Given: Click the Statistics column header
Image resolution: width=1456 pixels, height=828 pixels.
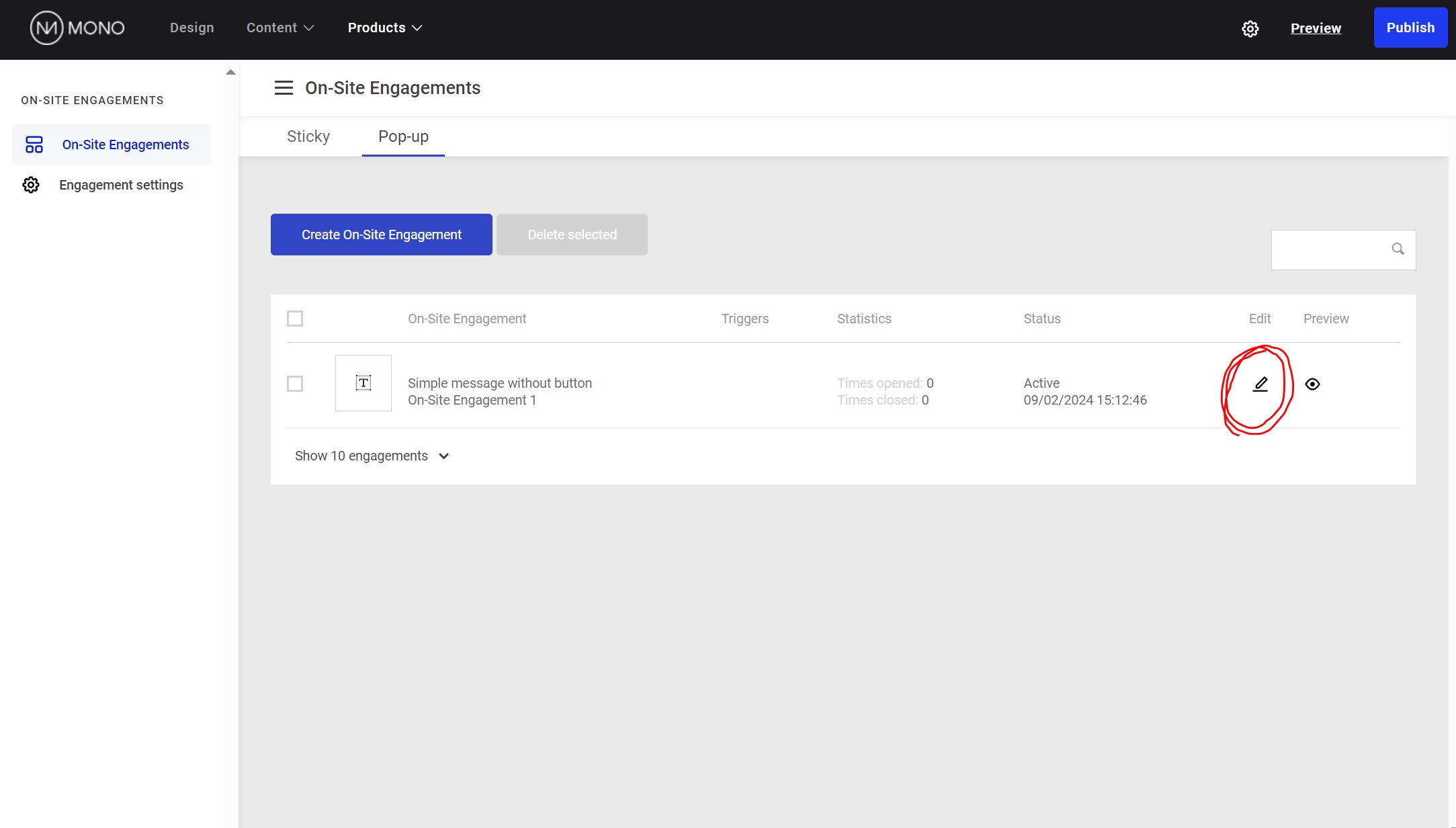Looking at the screenshot, I should click(864, 319).
